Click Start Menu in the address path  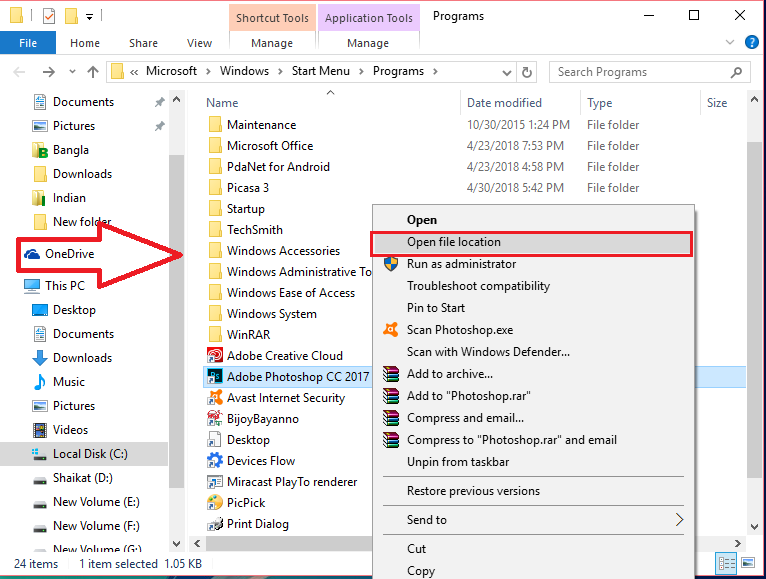click(x=320, y=71)
